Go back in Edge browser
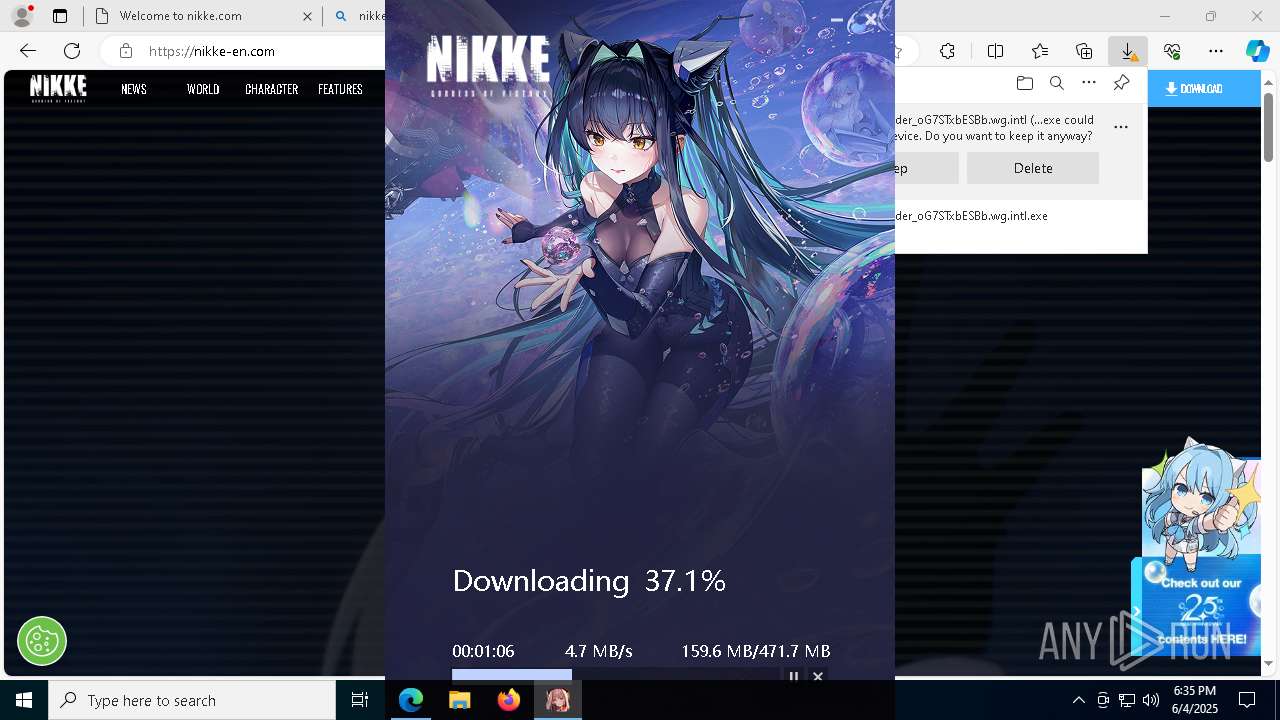Viewport: 1280px width, 720px height. pyautogui.click(x=28, y=51)
